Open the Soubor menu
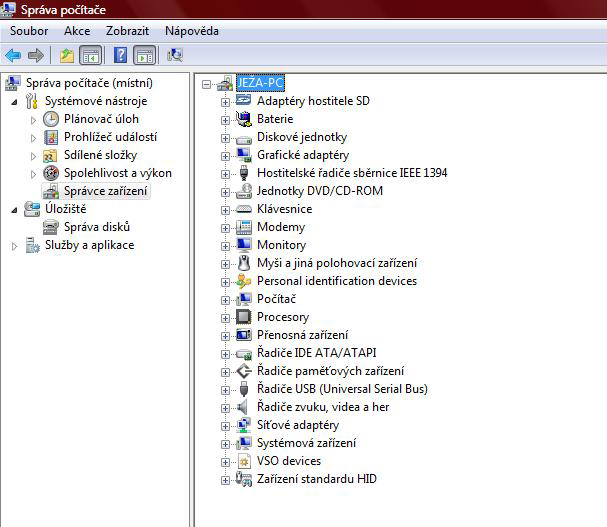Viewport: 607px width, 527px height. tap(29, 31)
